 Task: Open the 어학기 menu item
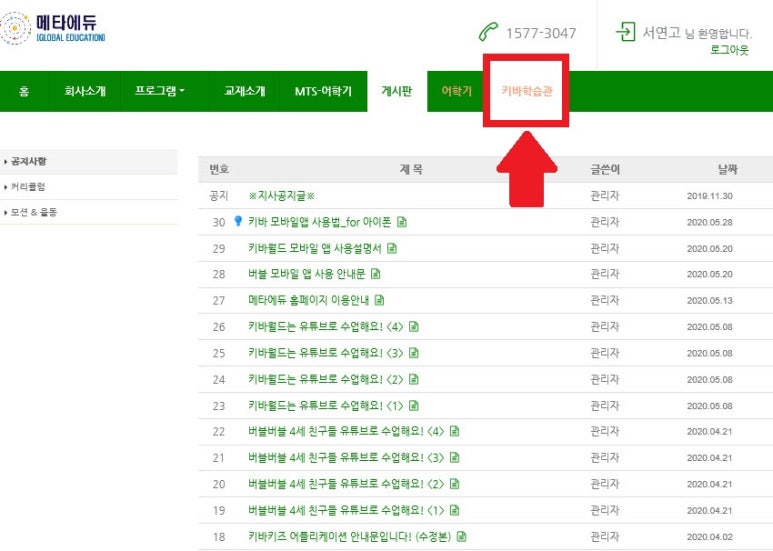click(457, 91)
